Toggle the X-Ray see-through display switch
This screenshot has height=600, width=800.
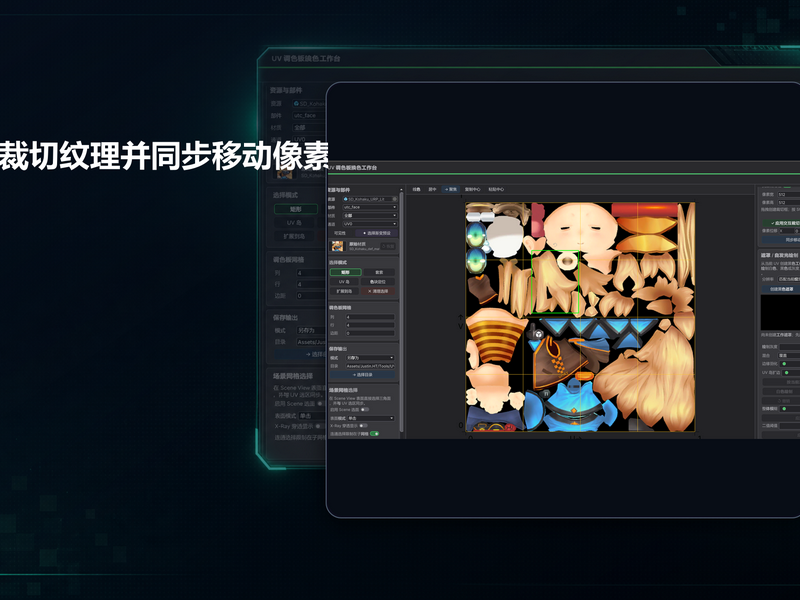pos(363,426)
